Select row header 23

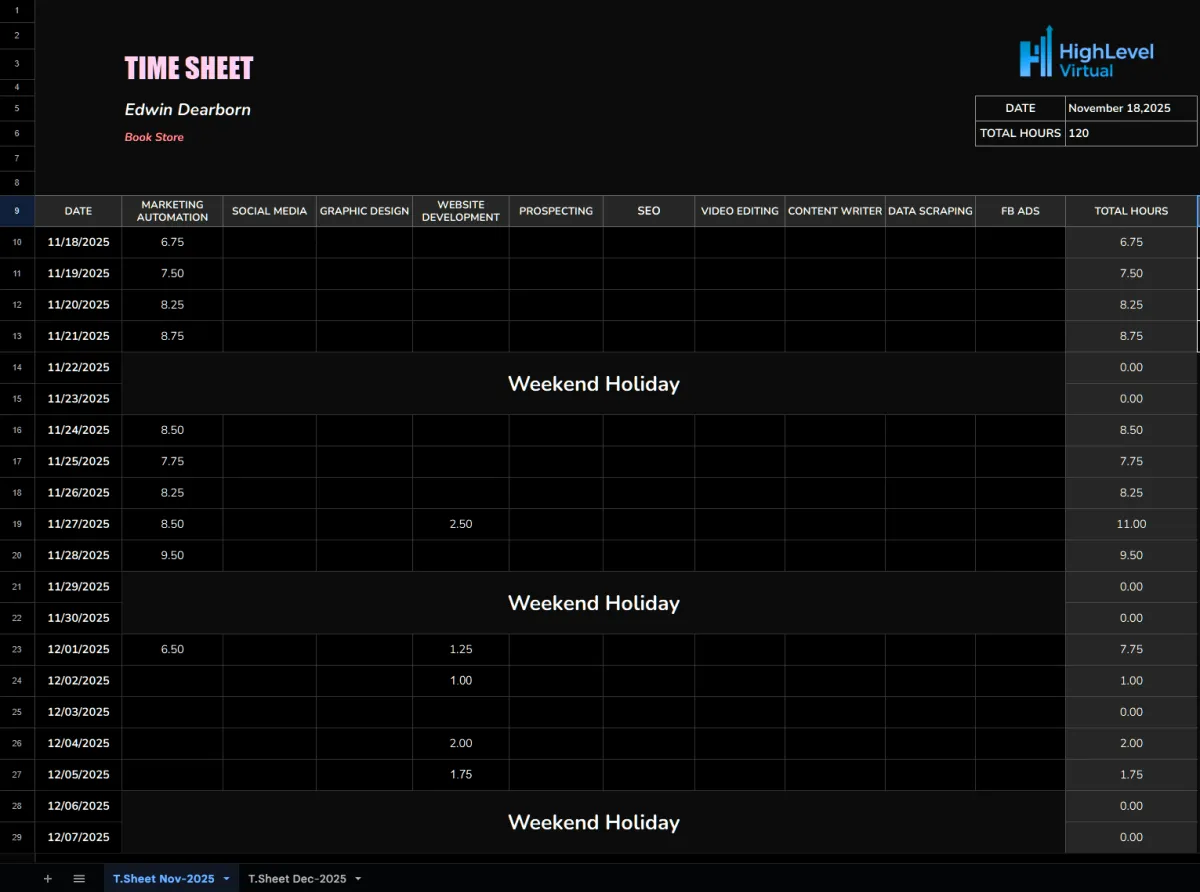tap(17, 649)
